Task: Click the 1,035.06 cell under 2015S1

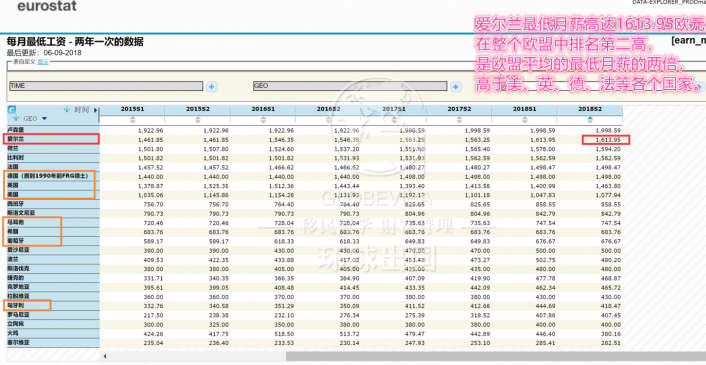Action: [x=151, y=195]
